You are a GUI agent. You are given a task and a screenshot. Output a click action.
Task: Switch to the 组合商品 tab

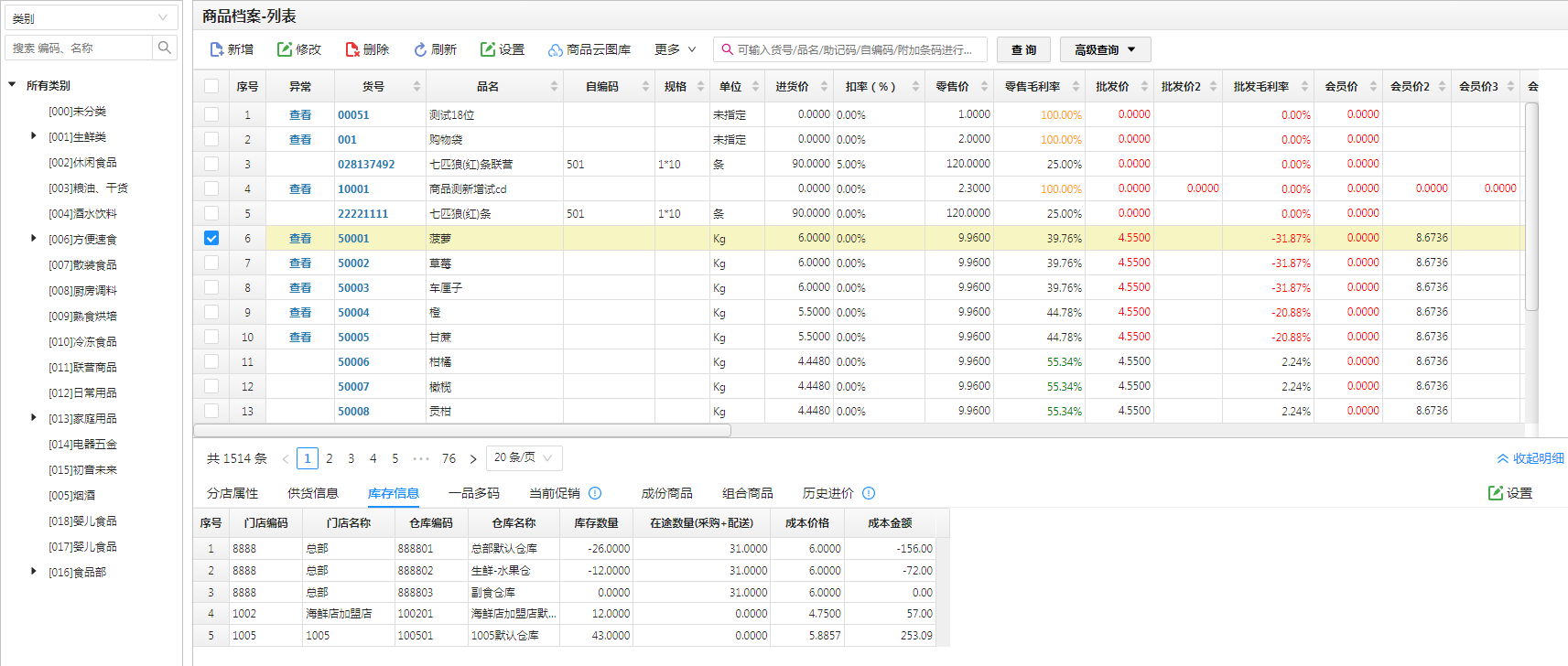748,493
